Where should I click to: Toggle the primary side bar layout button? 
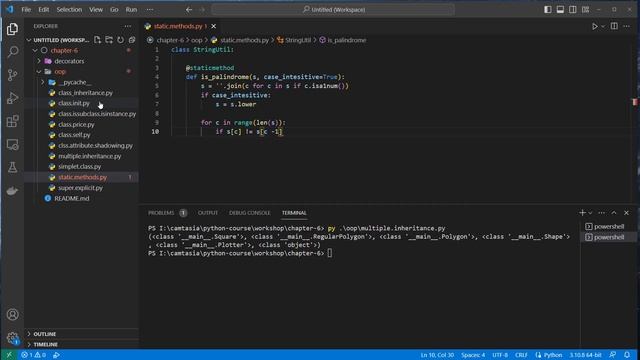[x=548, y=9]
